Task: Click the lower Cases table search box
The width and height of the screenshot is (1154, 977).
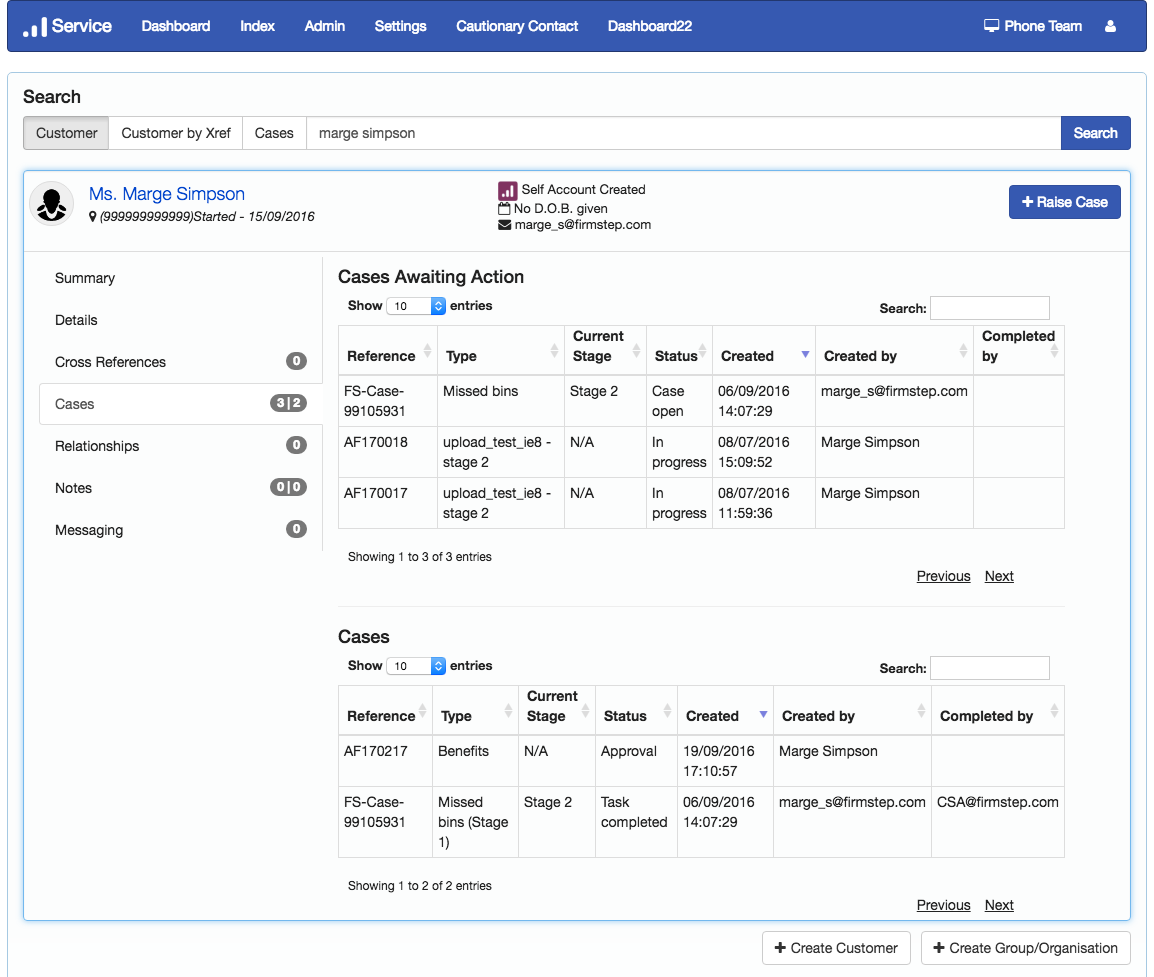Action: point(989,668)
